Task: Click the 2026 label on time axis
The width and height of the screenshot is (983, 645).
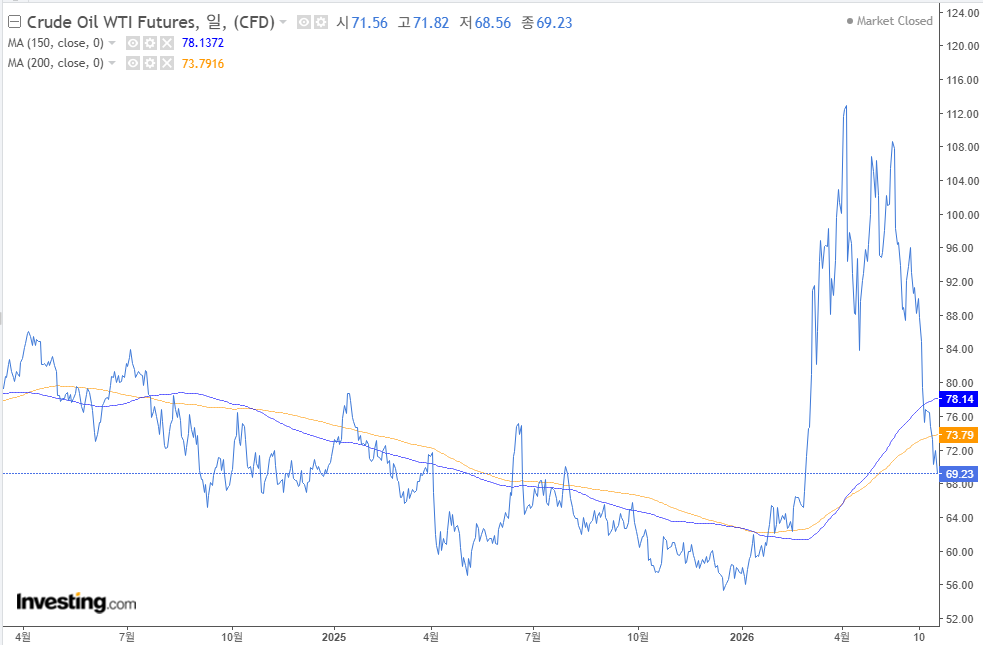Action: pos(742,637)
